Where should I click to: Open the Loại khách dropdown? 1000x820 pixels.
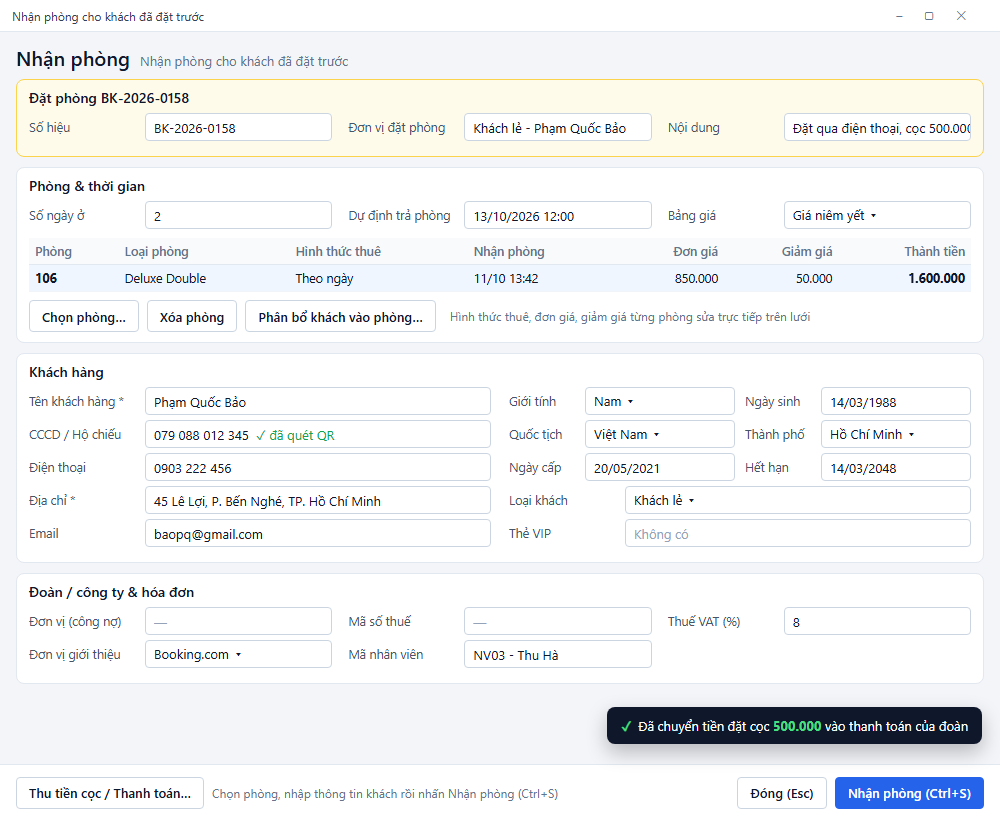click(x=797, y=501)
